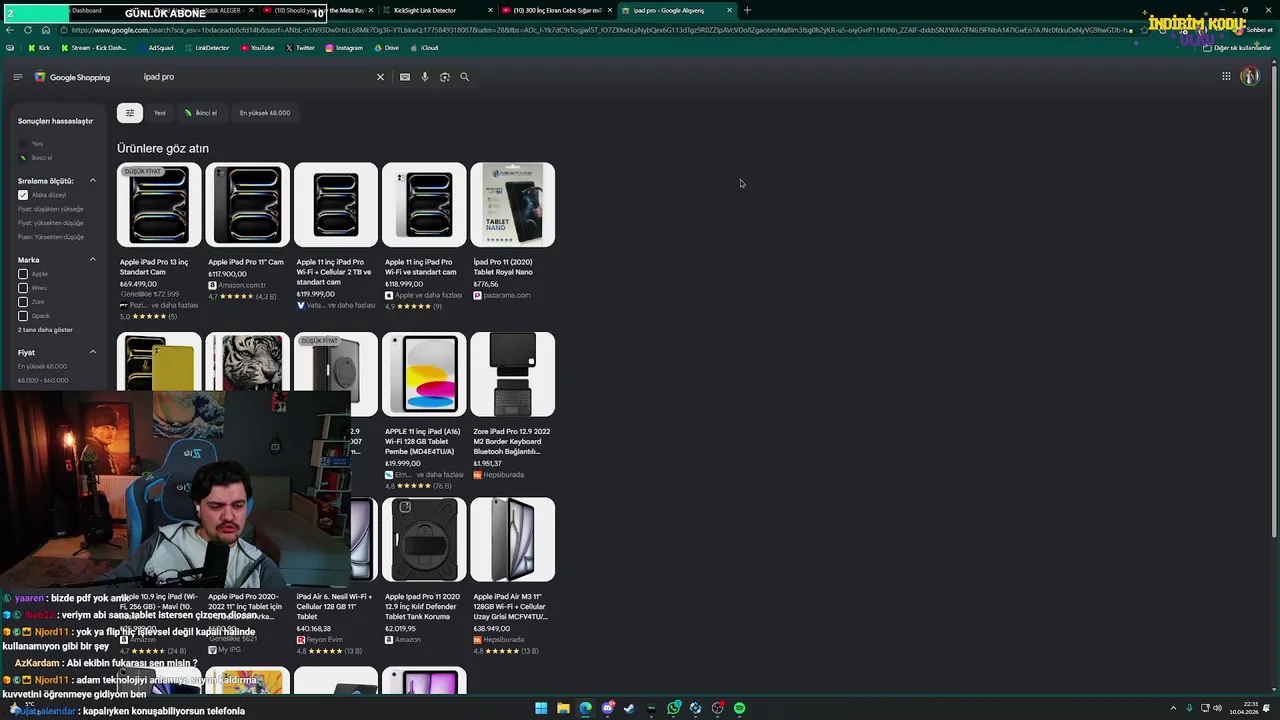Screen dimensions: 1280x720
Task: Collapse the Marka filter section
Action: pyautogui.click(x=93, y=260)
